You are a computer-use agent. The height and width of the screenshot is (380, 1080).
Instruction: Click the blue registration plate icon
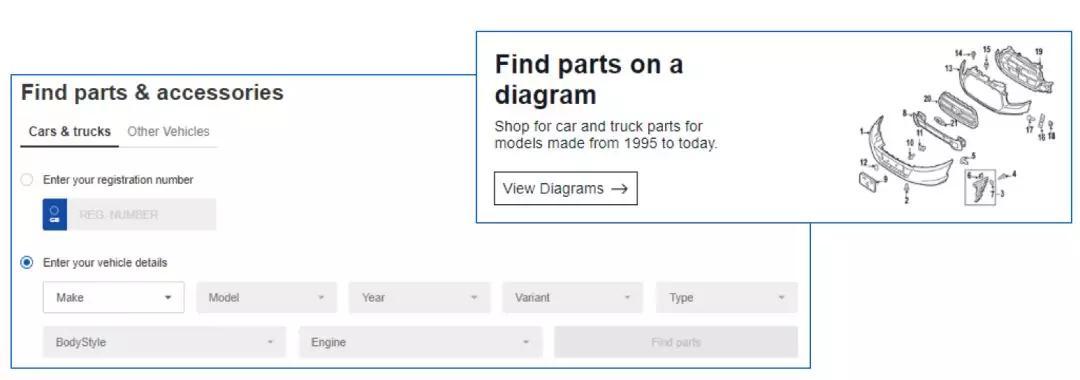[x=54, y=214]
